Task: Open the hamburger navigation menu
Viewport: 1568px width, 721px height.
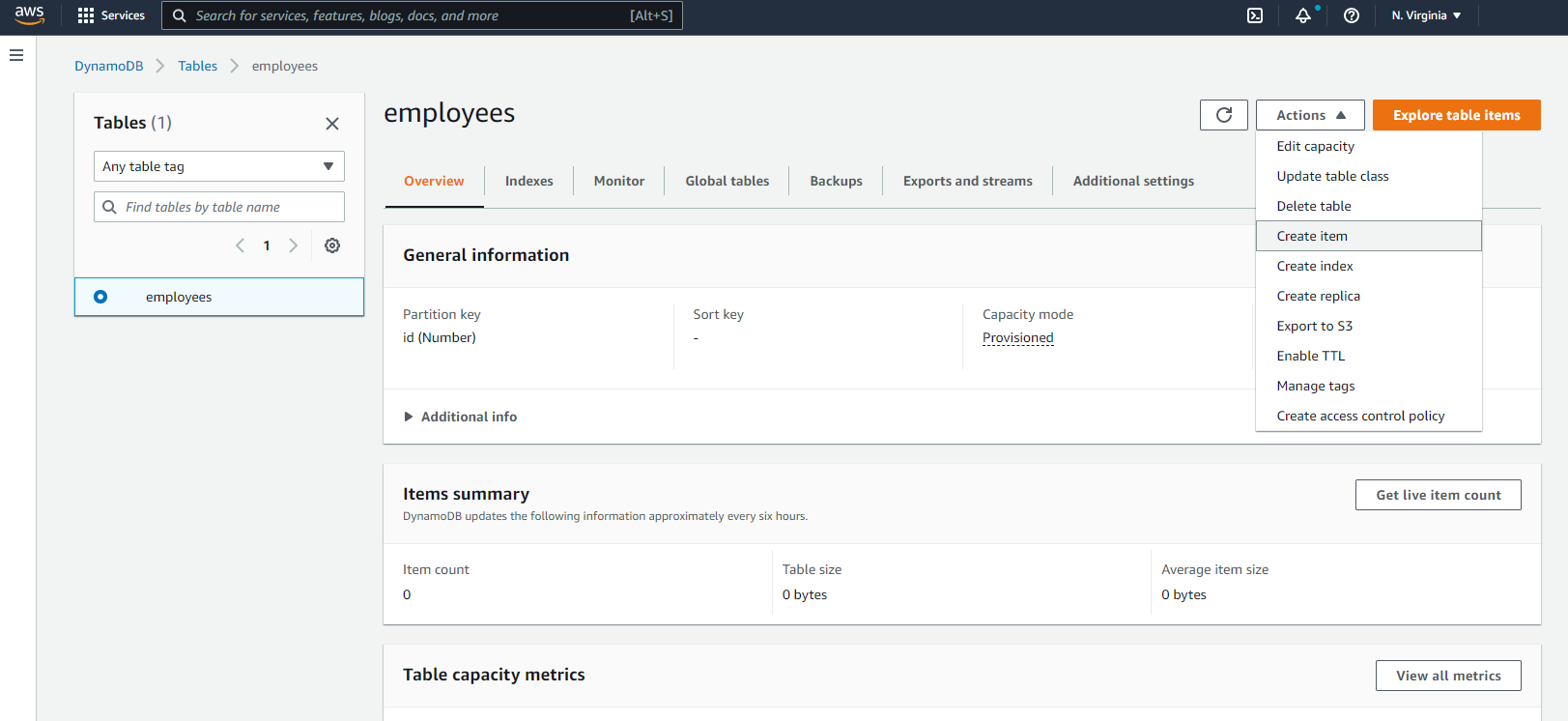Action: pos(16,56)
